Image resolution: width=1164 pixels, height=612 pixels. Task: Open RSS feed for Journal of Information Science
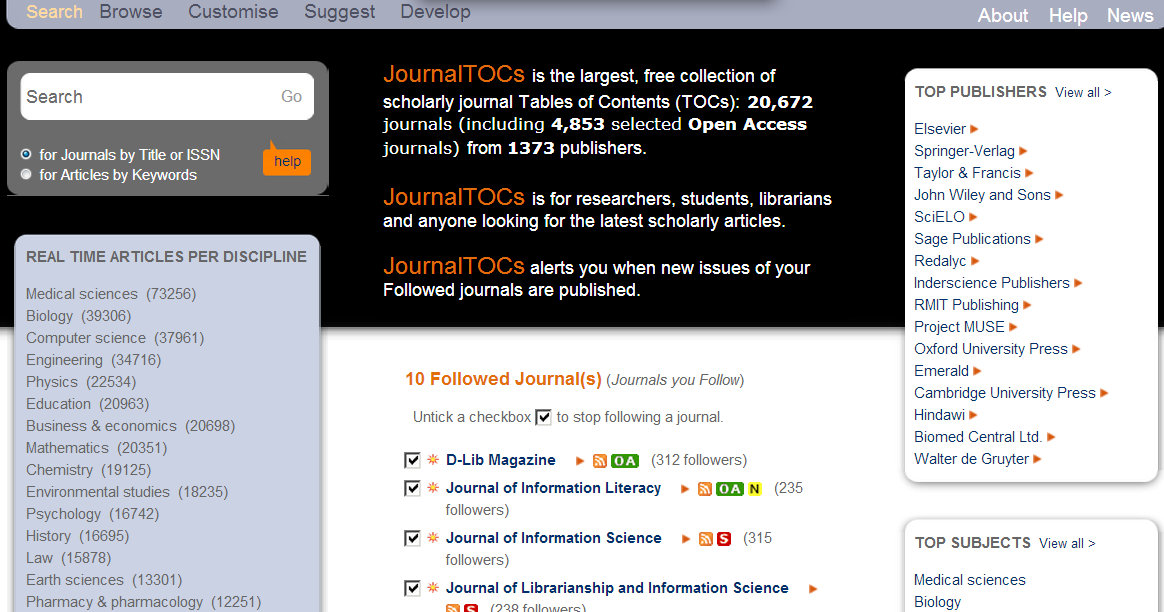706,538
